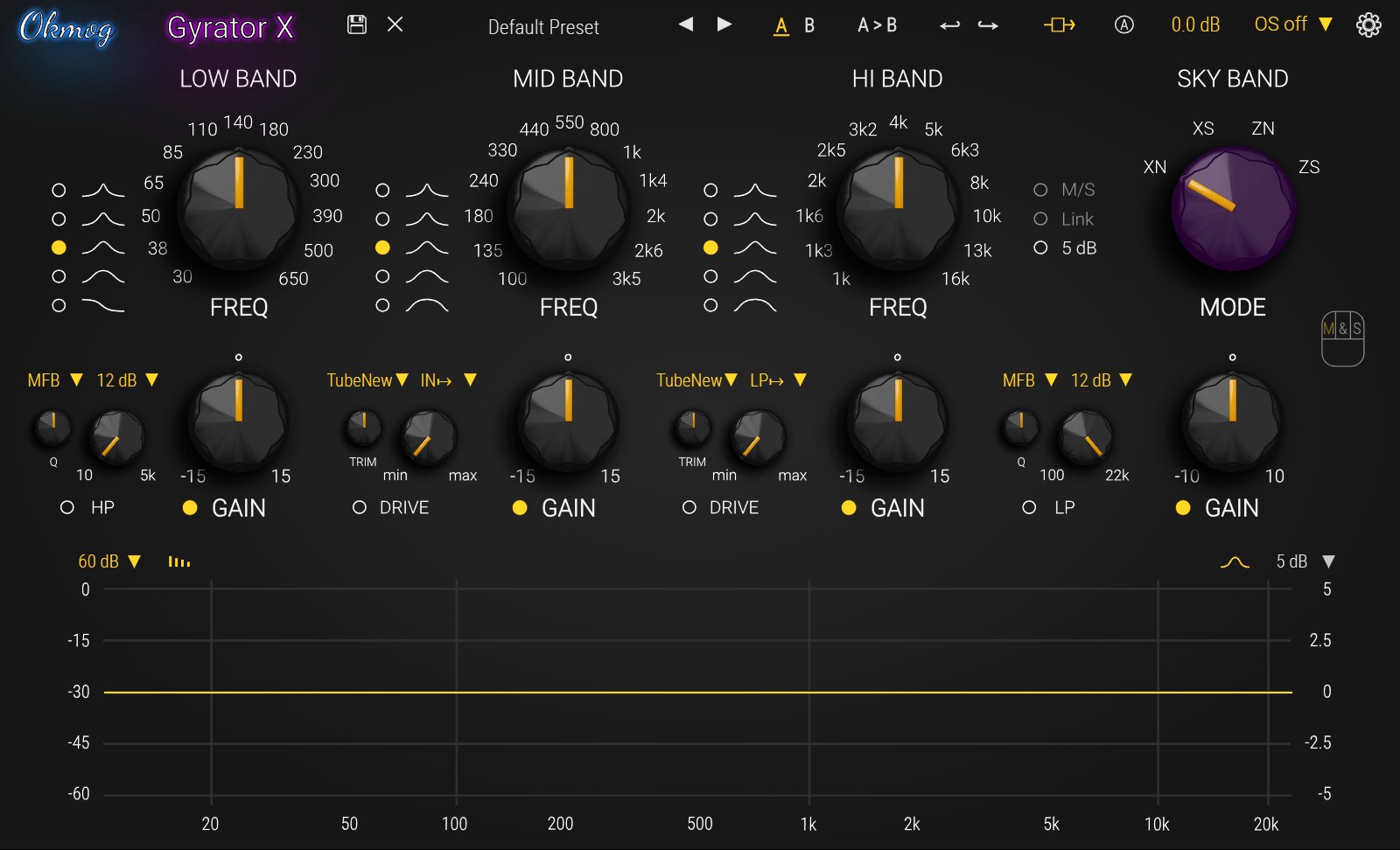Viewport: 1400px width, 850px height.
Task: Open the OS off oversampling dropdown
Action: pos(1292,24)
